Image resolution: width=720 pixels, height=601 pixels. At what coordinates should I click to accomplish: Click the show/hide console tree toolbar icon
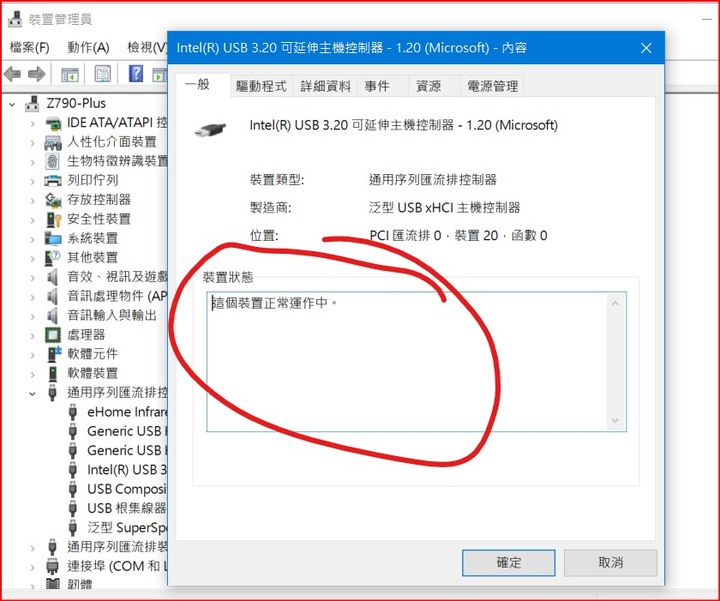70,74
